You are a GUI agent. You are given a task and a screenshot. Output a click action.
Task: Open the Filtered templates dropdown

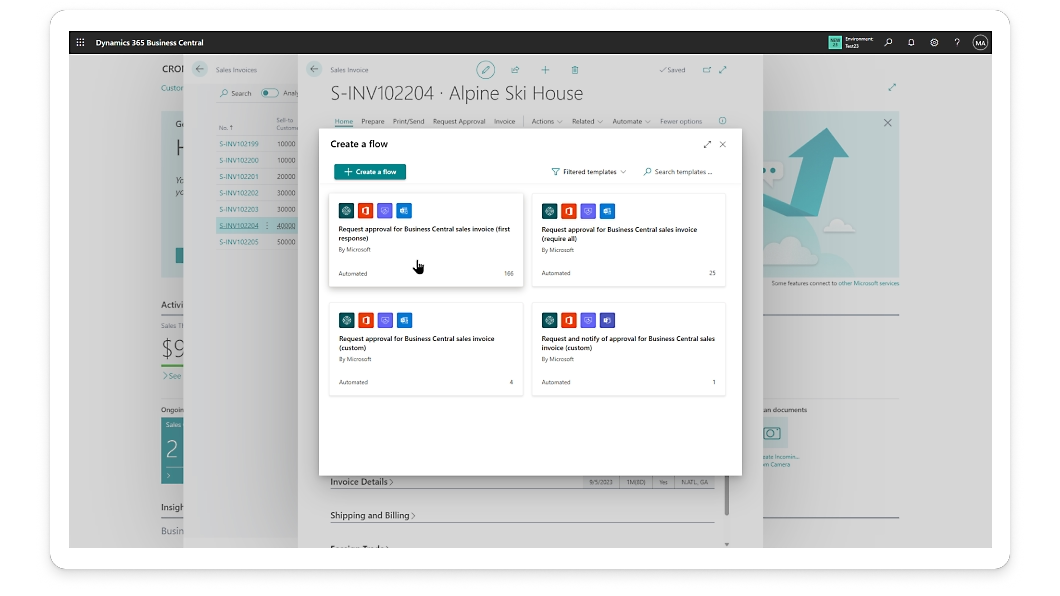tap(589, 172)
